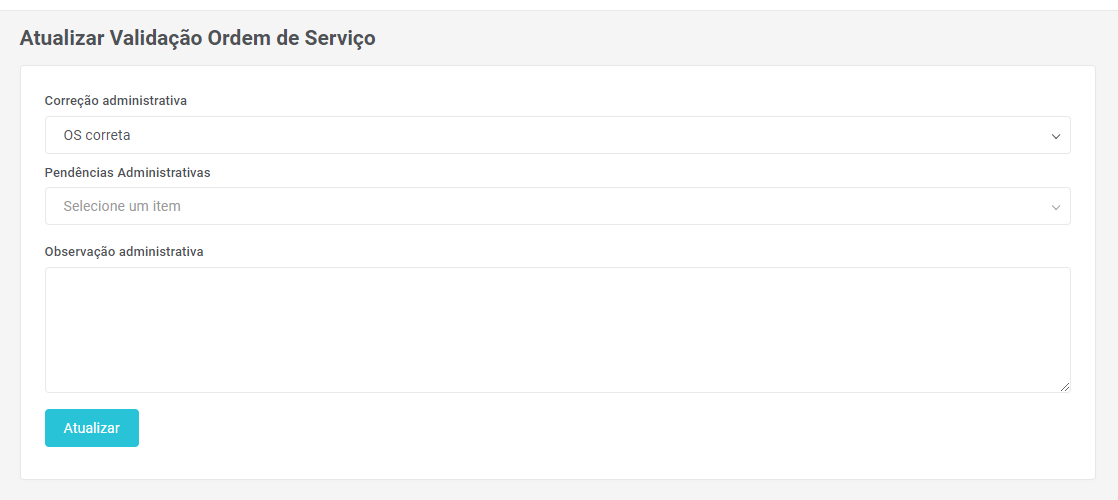Click the chevron arrow beside OS correta

(1055, 136)
